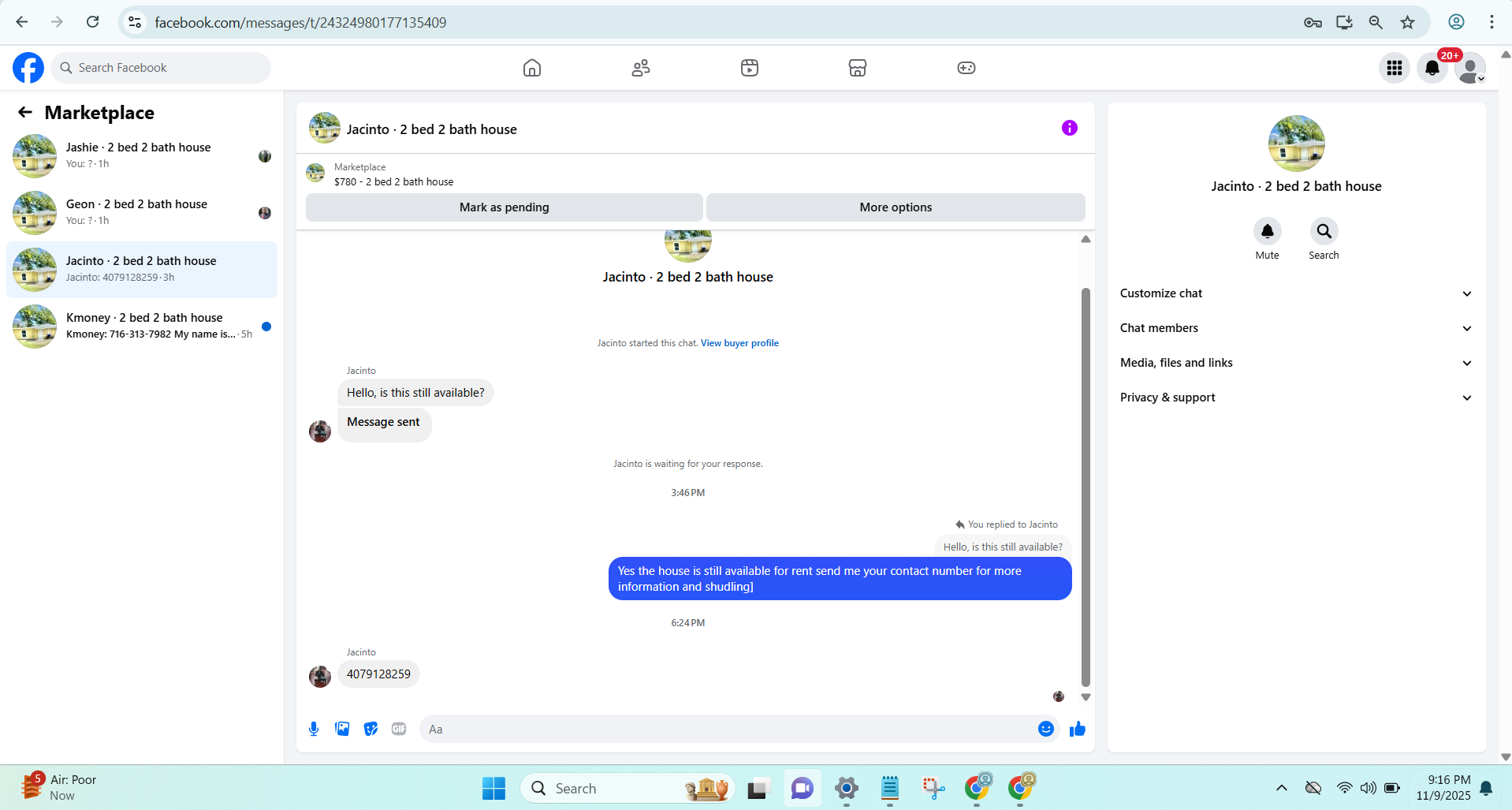Expand Media, files and links section

coord(1297,363)
